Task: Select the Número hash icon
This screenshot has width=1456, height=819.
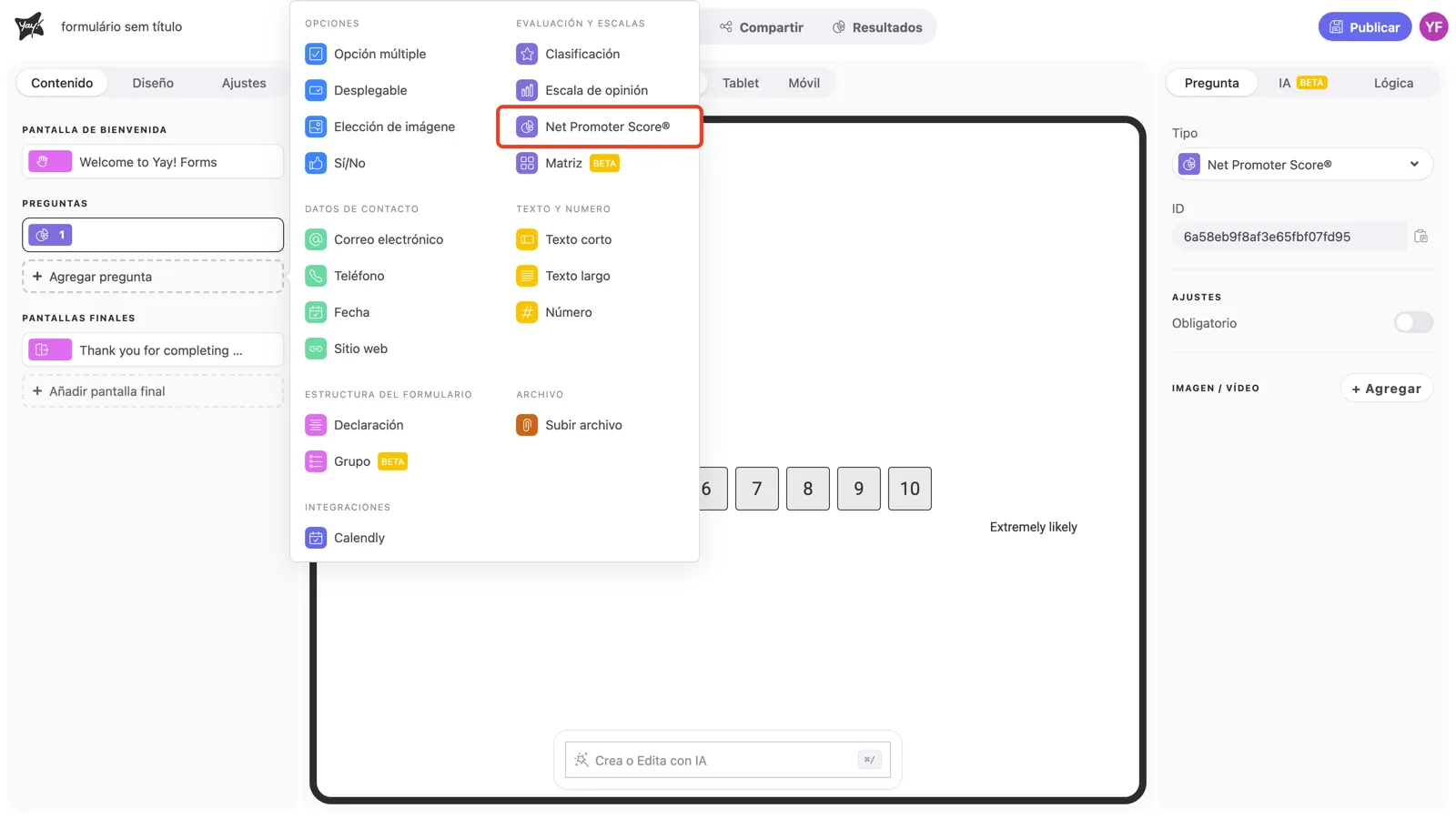Action: pyautogui.click(x=527, y=312)
